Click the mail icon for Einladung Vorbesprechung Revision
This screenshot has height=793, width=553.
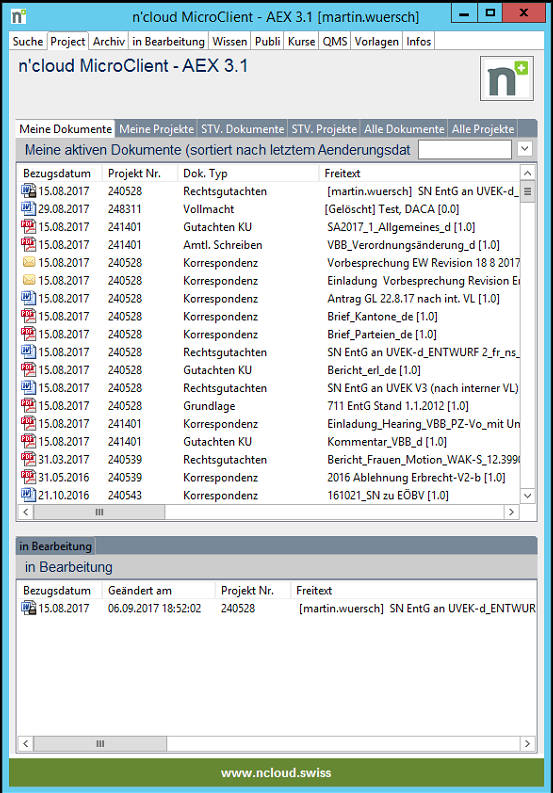pos(29,280)
